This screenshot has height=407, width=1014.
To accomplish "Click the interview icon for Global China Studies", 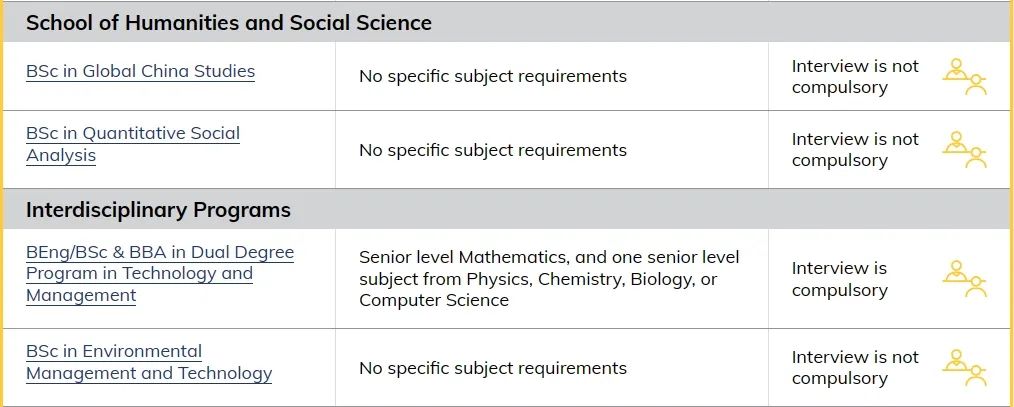I will tap(964, 76).
